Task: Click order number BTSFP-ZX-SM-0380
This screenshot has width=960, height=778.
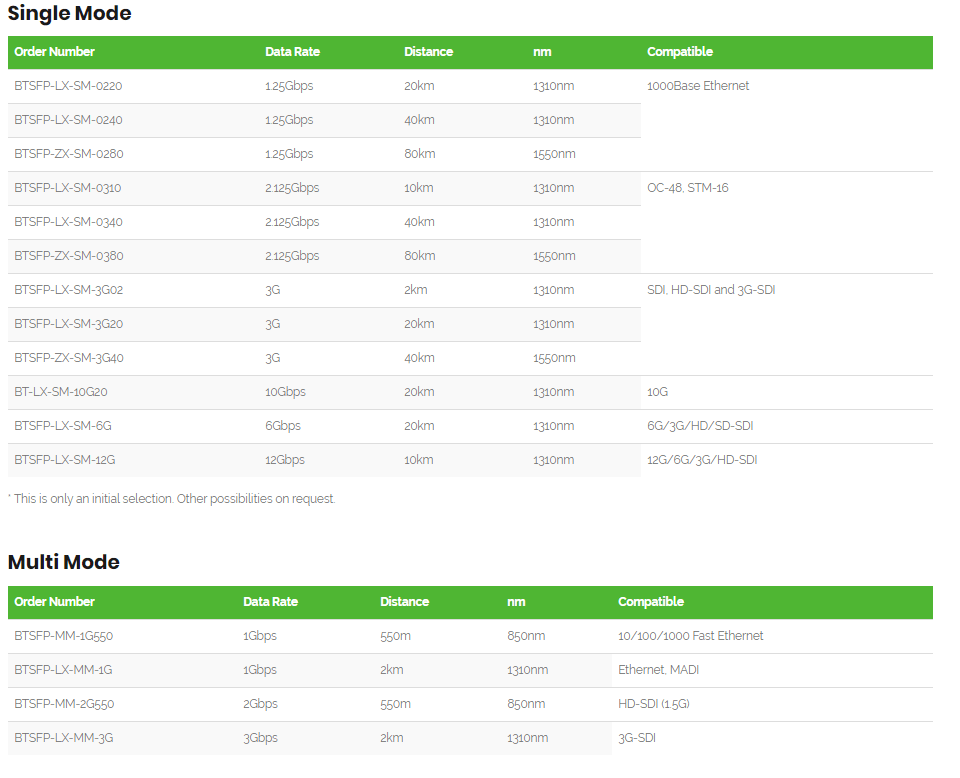Action: [x=68, y=256]
